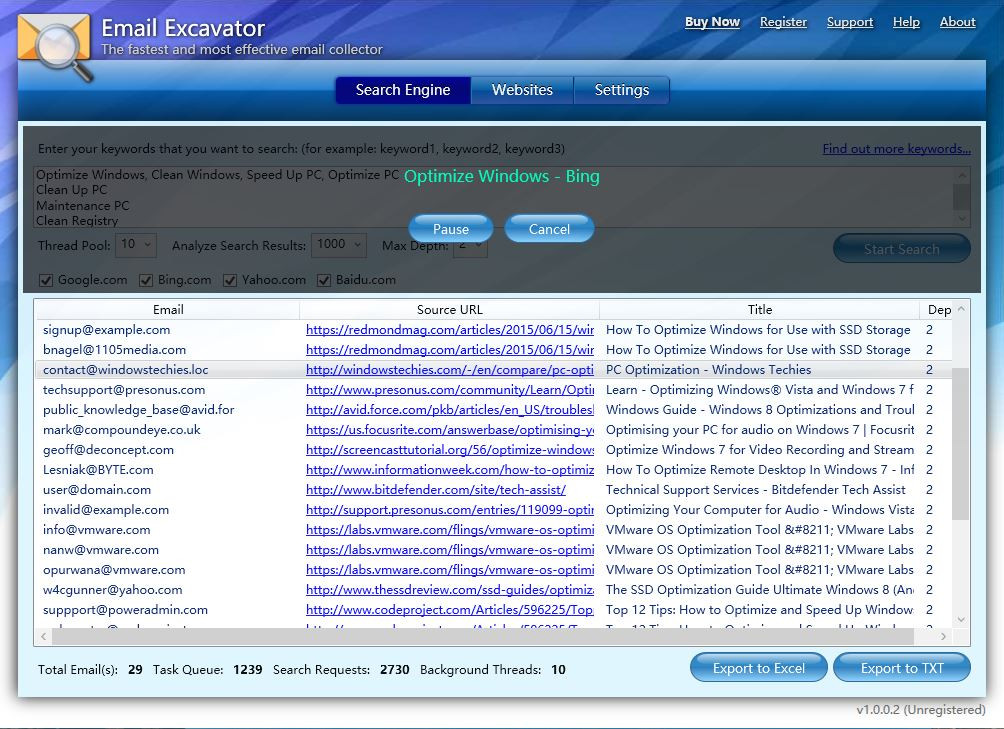Select the user@domain.com email
Screen dimensions: 1004x729
pyautogui.click(x=97, y=490)
